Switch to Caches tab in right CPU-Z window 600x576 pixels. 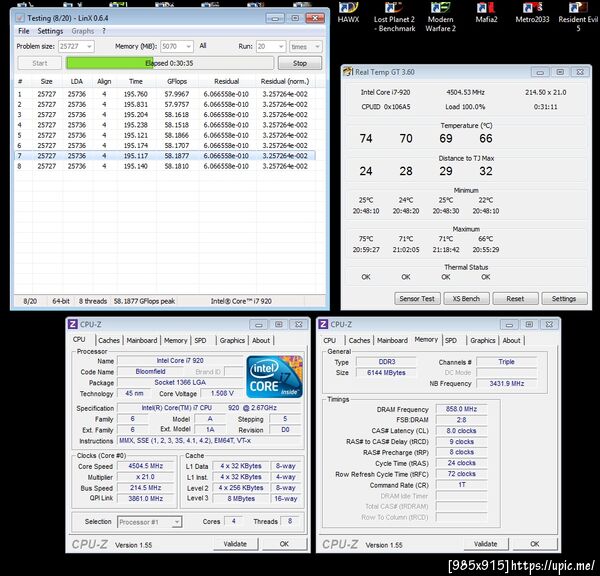tap(359, 340)
